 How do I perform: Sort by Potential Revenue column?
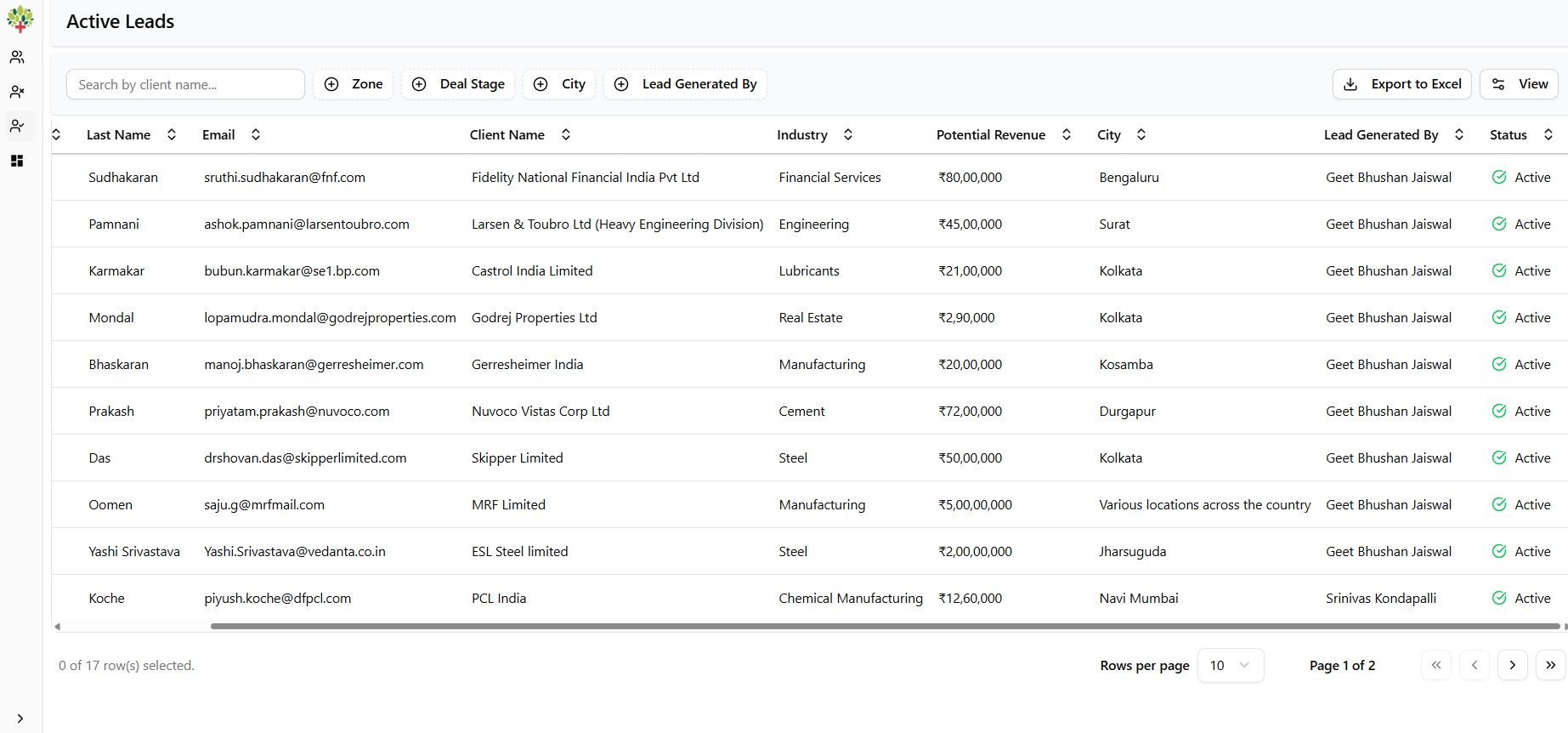[x=1004, y=134]
